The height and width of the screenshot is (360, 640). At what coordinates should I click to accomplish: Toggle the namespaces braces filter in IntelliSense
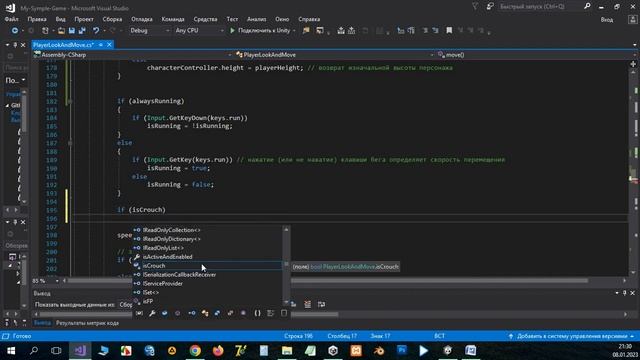pyautogui.click(x=257, y=313)
